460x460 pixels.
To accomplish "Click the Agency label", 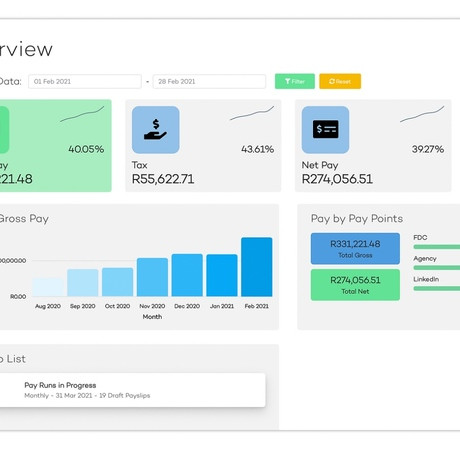I will [x=425, y=259].
